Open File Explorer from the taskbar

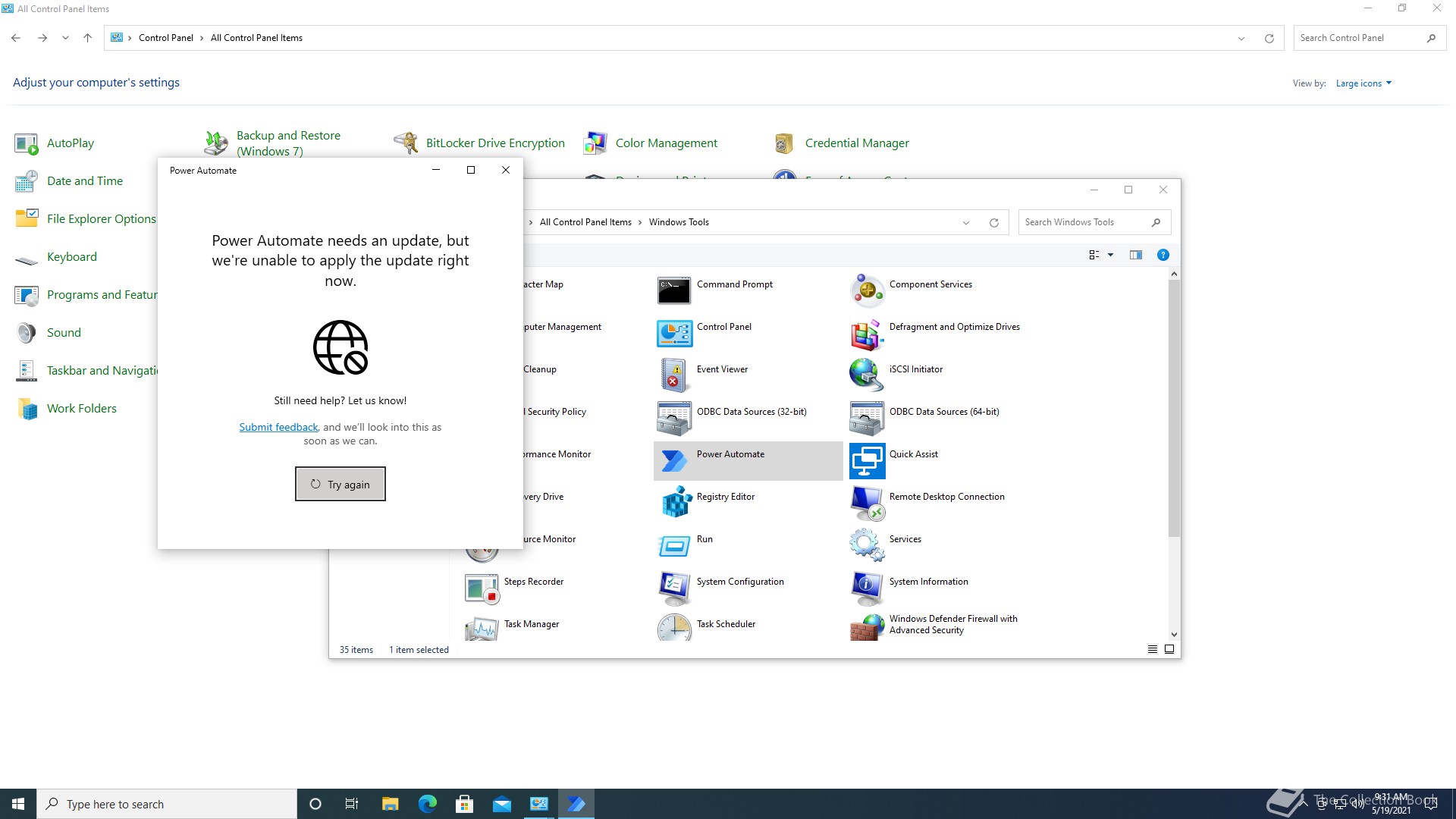390,804
